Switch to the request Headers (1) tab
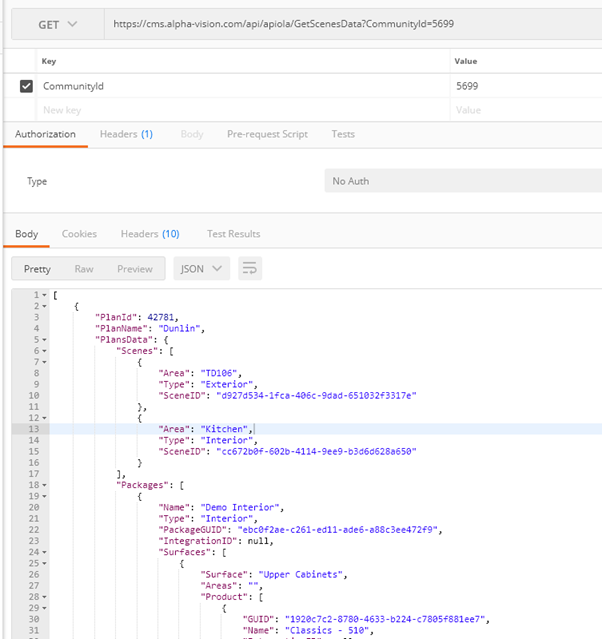 [126, 134]
